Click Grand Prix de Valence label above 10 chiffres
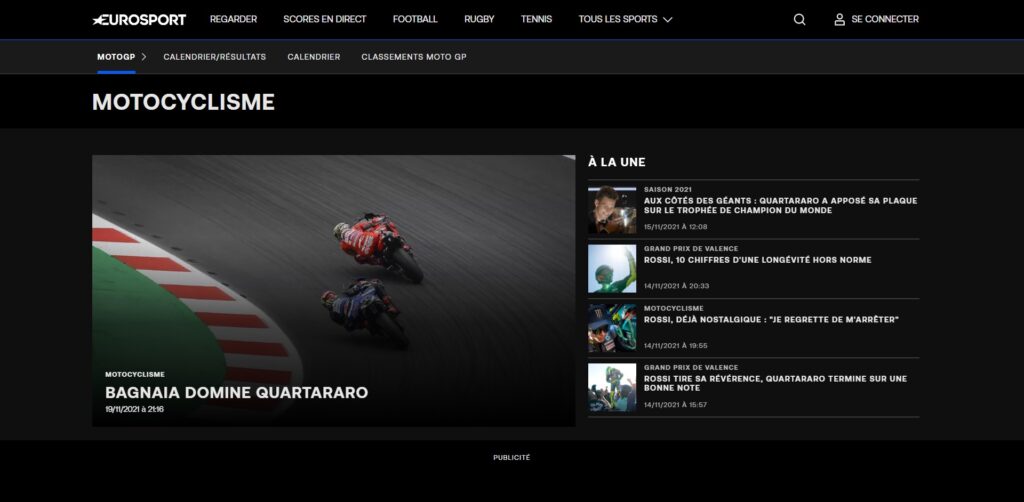 tap(691, 249)
